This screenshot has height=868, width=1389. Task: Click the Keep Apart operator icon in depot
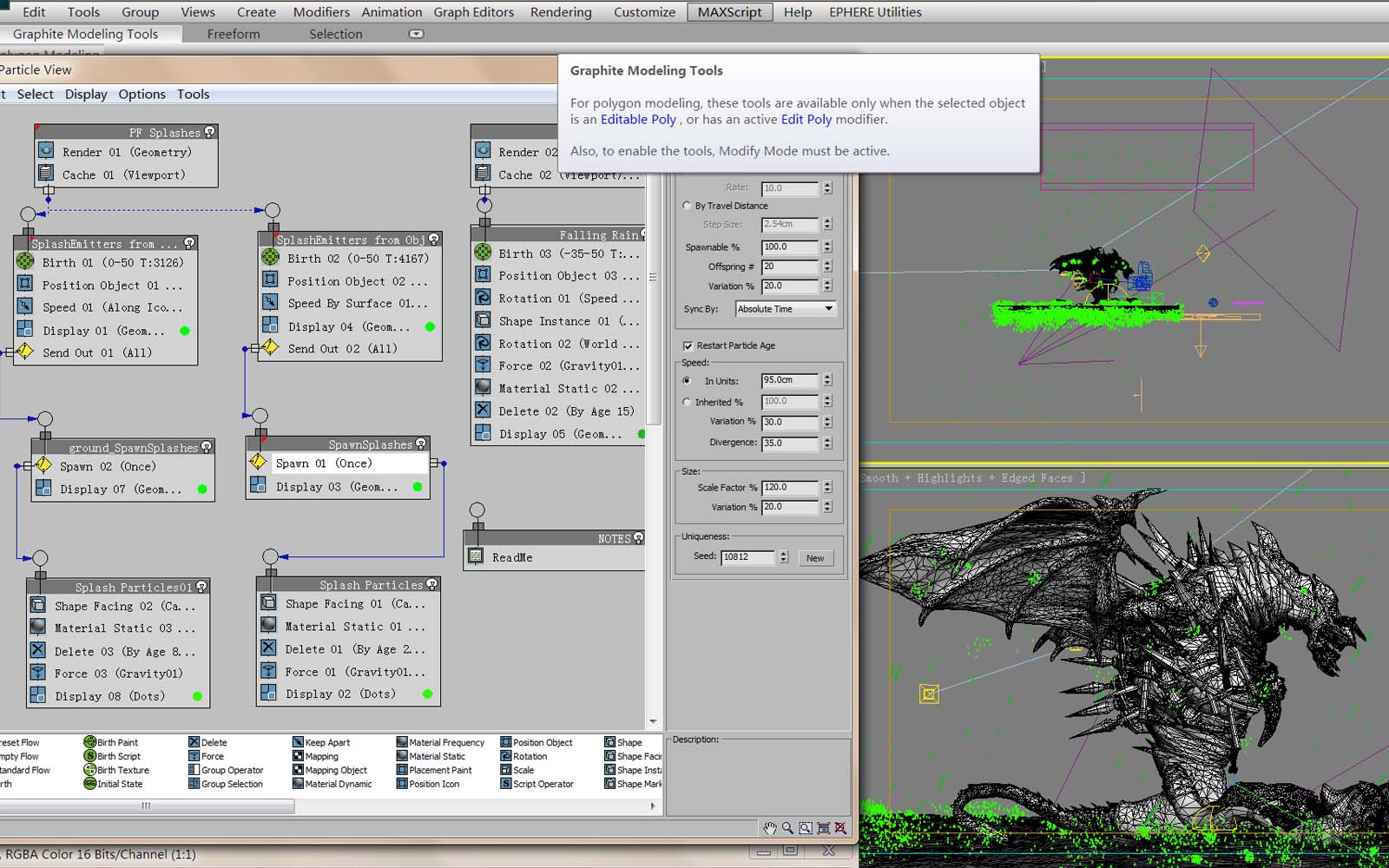[x=298, y=742]
